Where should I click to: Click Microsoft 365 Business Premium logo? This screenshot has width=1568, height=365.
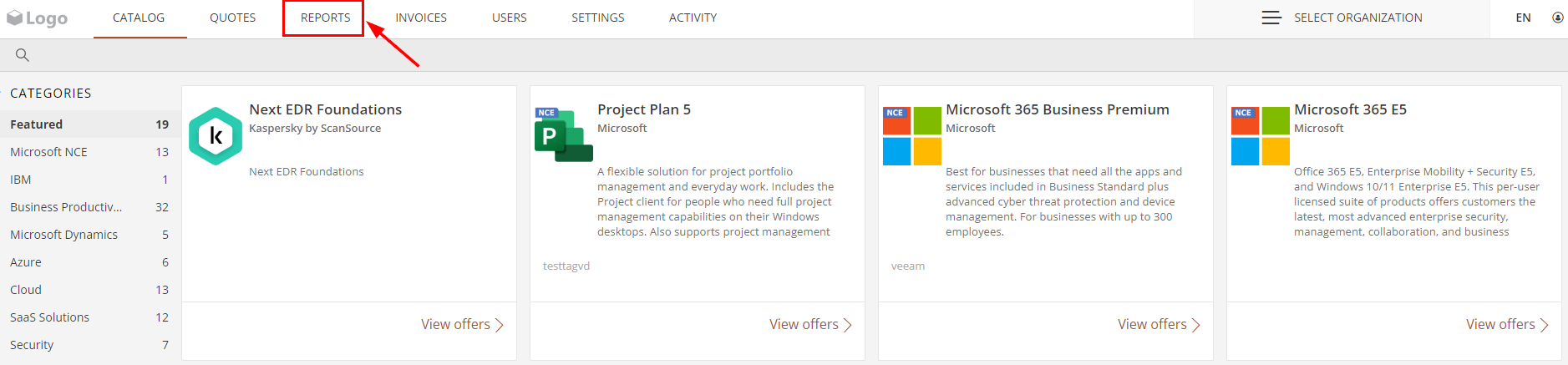coord(912,136)
